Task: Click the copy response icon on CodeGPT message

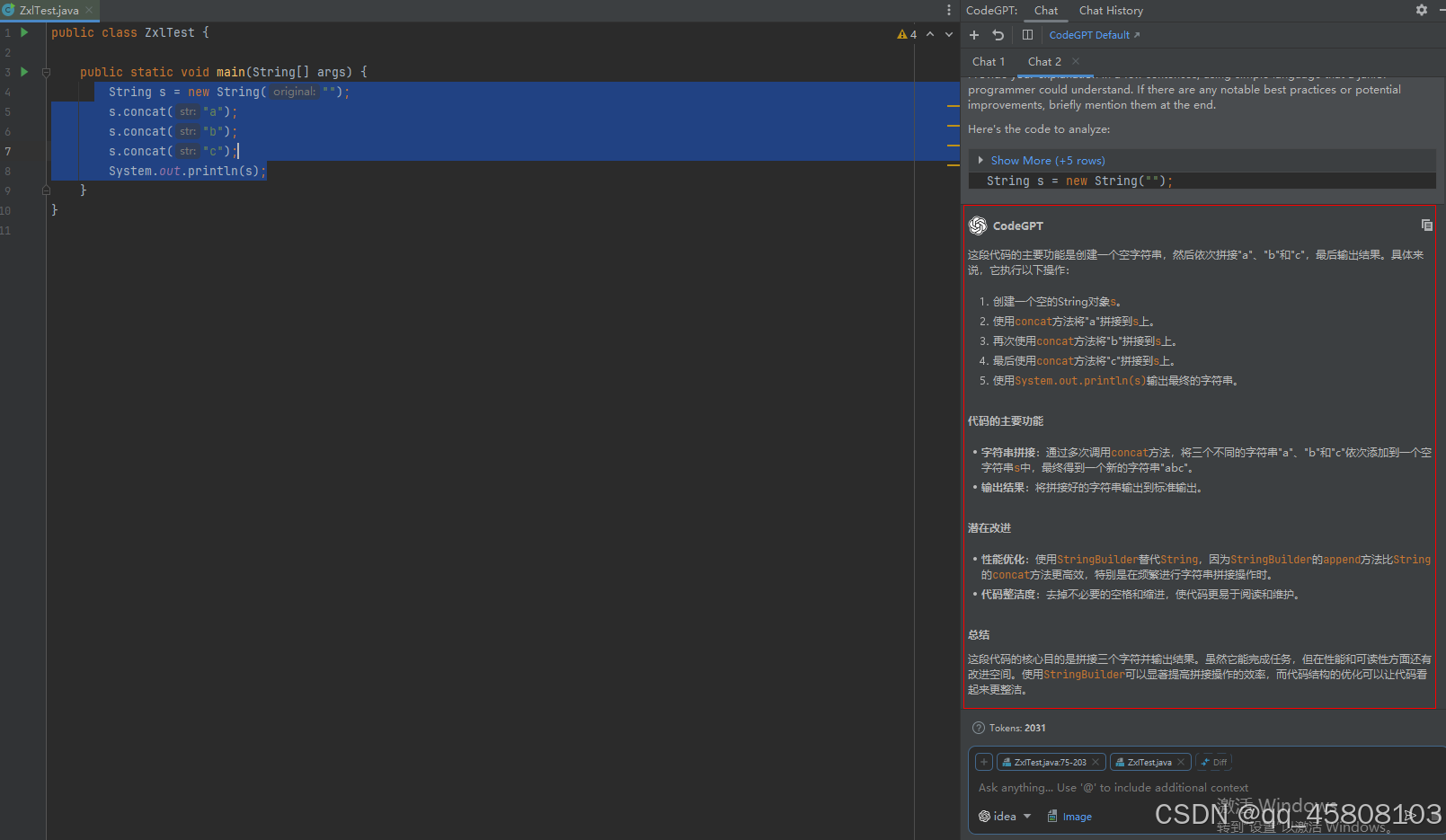Action: point(1426,225)
